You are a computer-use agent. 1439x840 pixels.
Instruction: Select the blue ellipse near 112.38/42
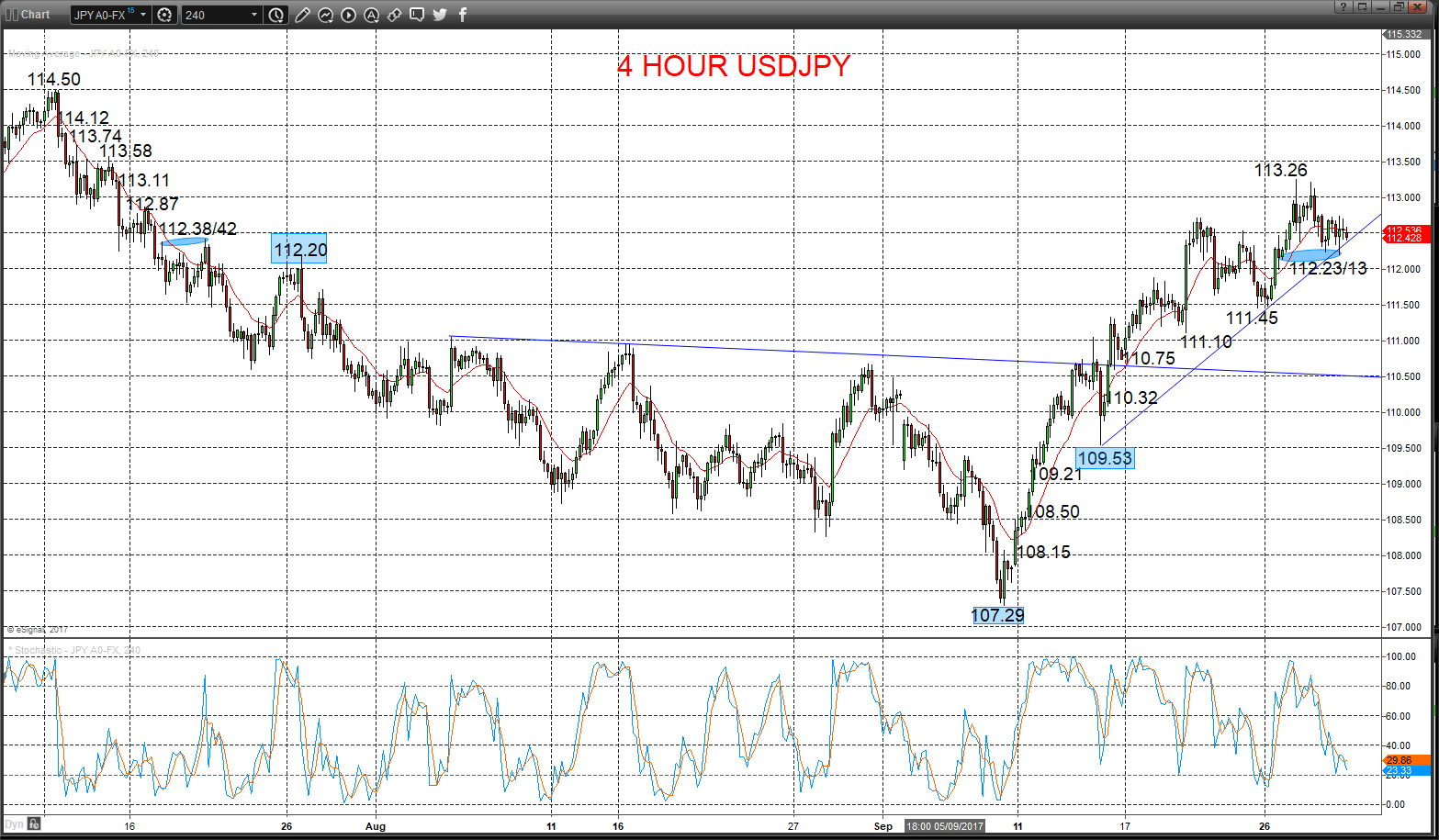click(185, 241)
